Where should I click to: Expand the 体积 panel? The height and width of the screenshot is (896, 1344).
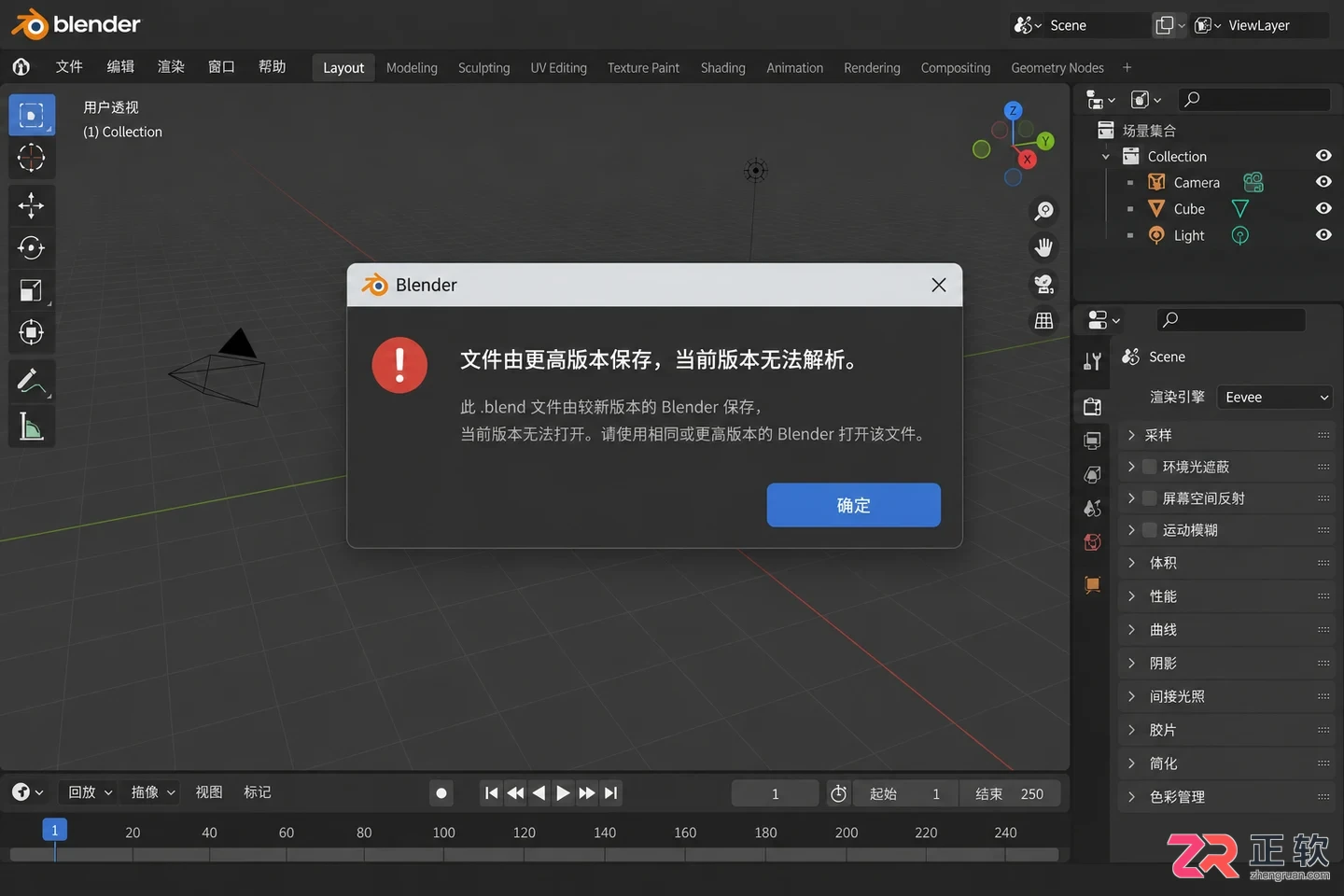[x=1225, y=563]
